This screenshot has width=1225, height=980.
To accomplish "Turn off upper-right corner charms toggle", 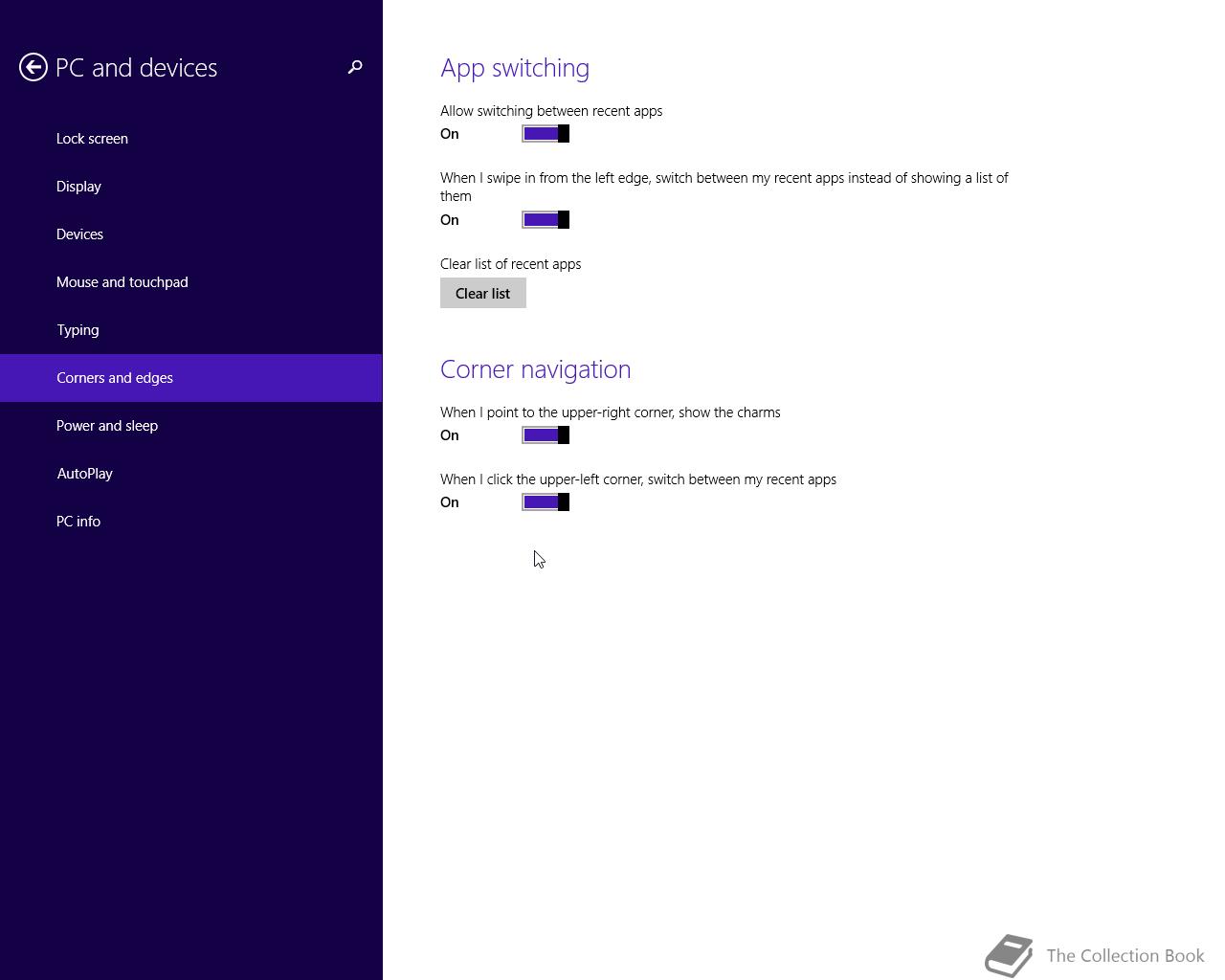I will (546, 435).
